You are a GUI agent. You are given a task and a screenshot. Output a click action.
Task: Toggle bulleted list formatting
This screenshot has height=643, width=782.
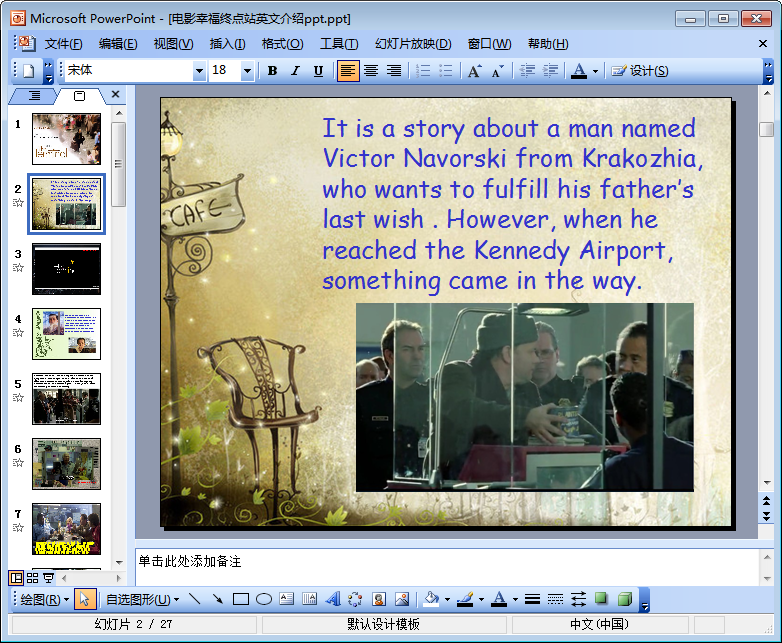(x=445, y=71)
